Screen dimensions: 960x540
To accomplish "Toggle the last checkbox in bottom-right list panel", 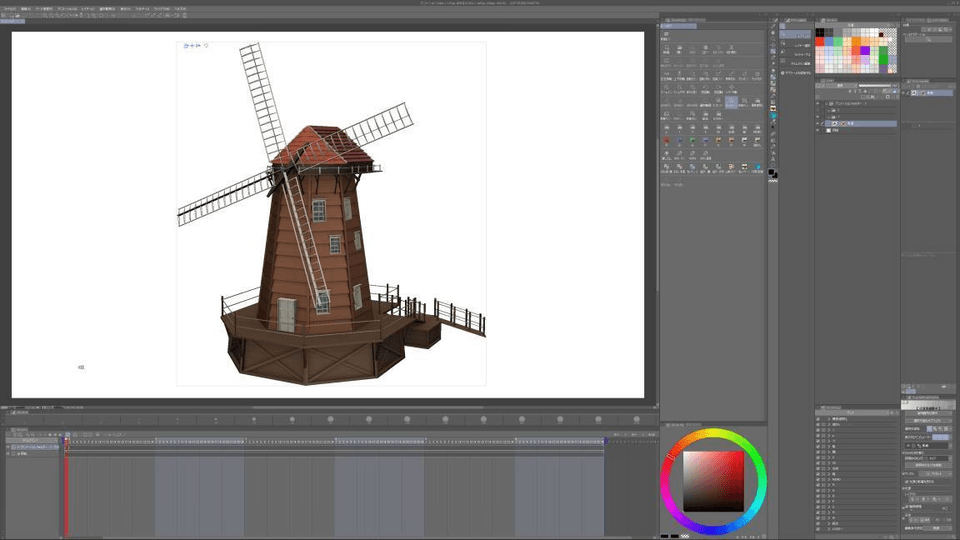I will coord(818,528).
